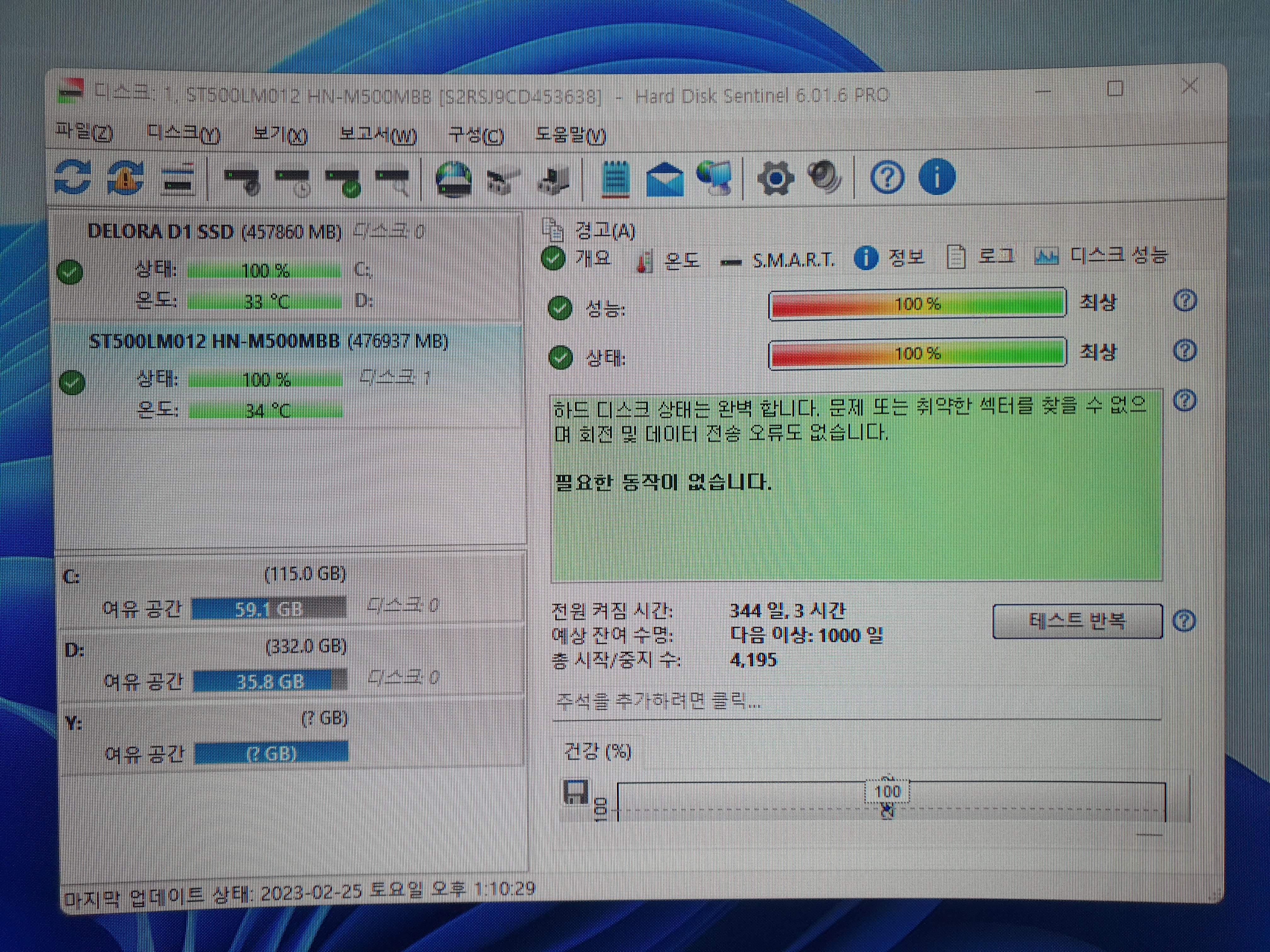Click the 상태 100 % gradient bar in overview

[x=918, y=353]
